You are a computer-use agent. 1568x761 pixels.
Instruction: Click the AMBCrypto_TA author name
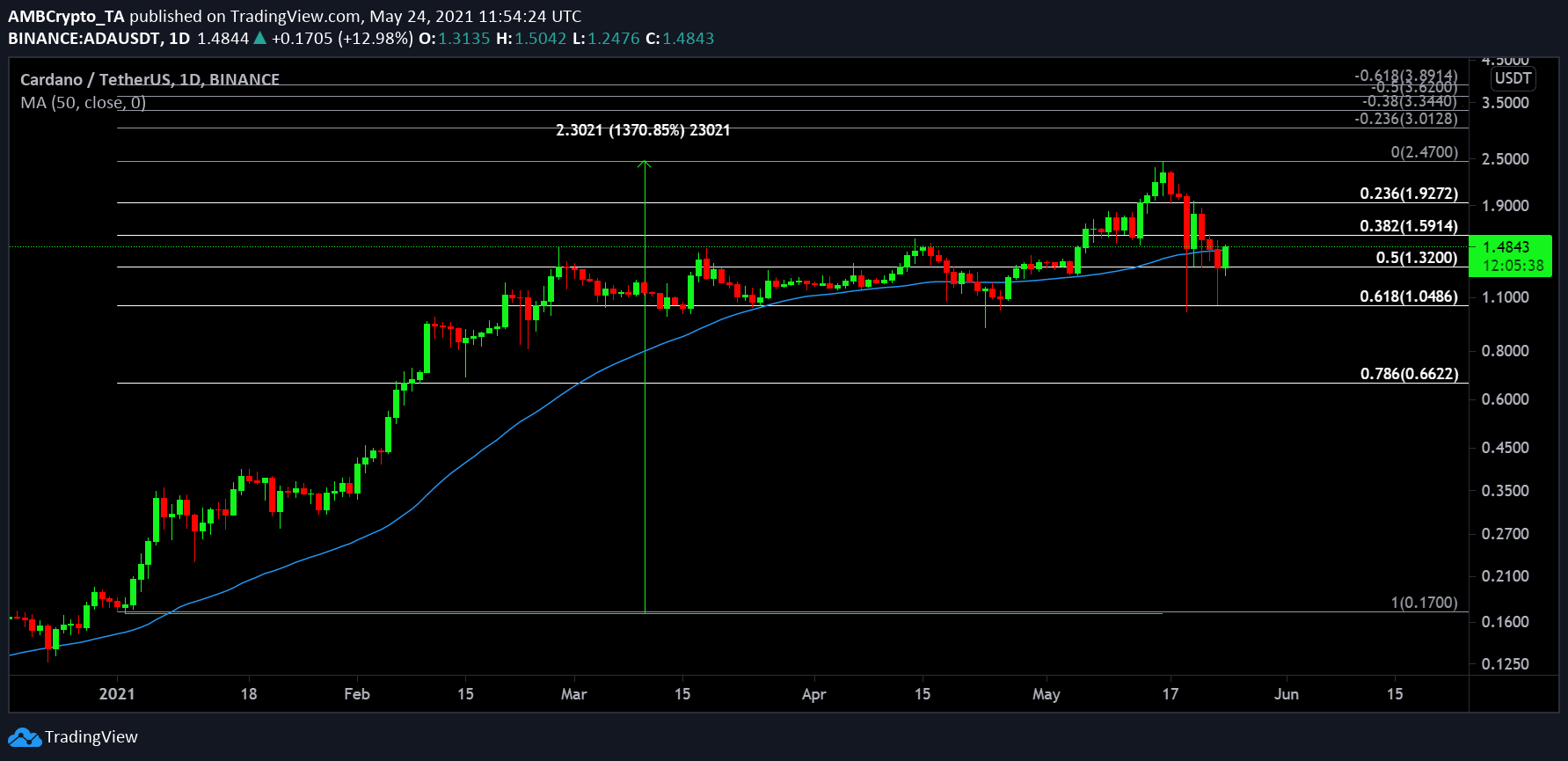[x=66, y=16]
